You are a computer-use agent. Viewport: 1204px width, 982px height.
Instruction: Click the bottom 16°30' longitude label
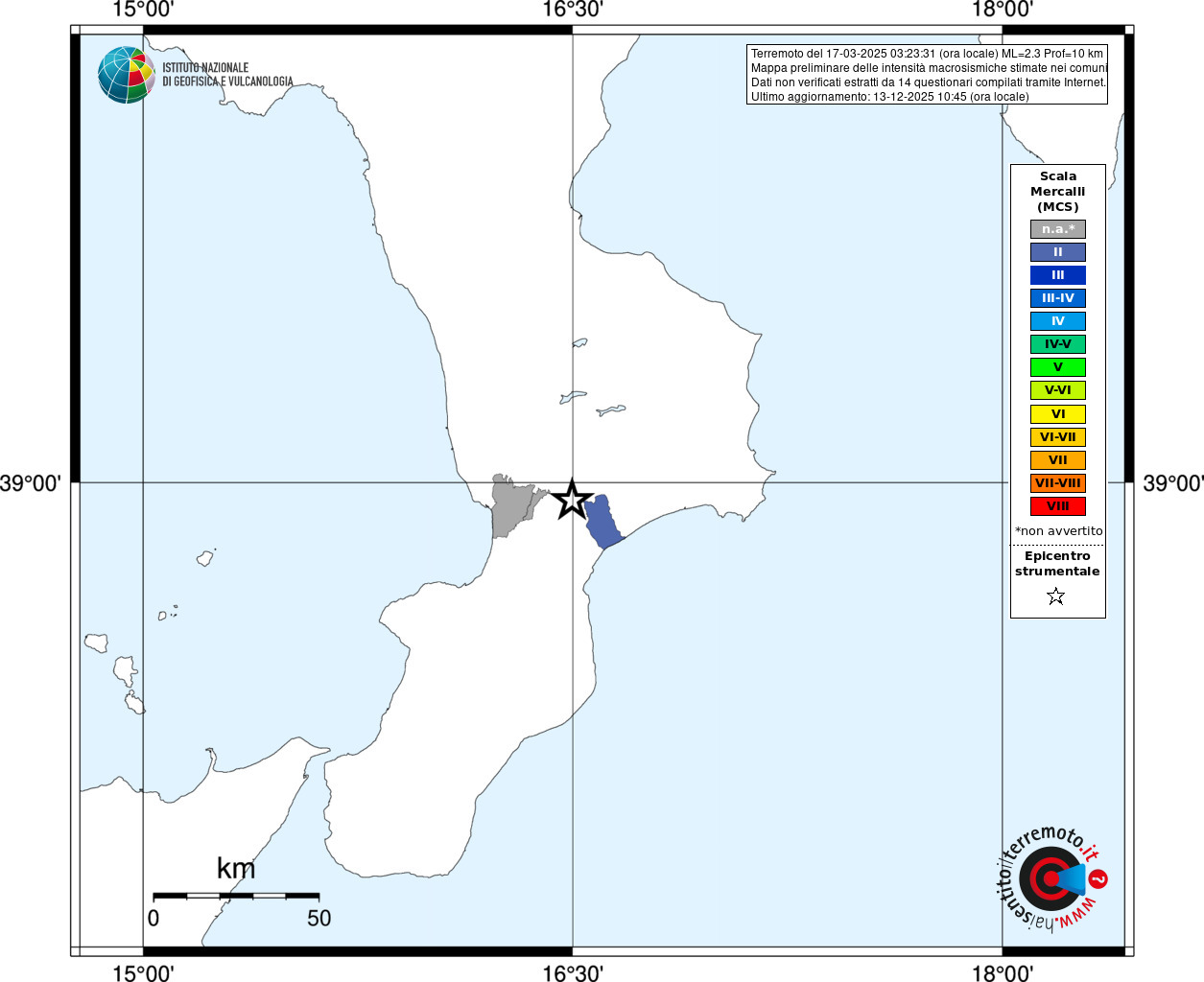pyautogui.click(x=573, y=972)
